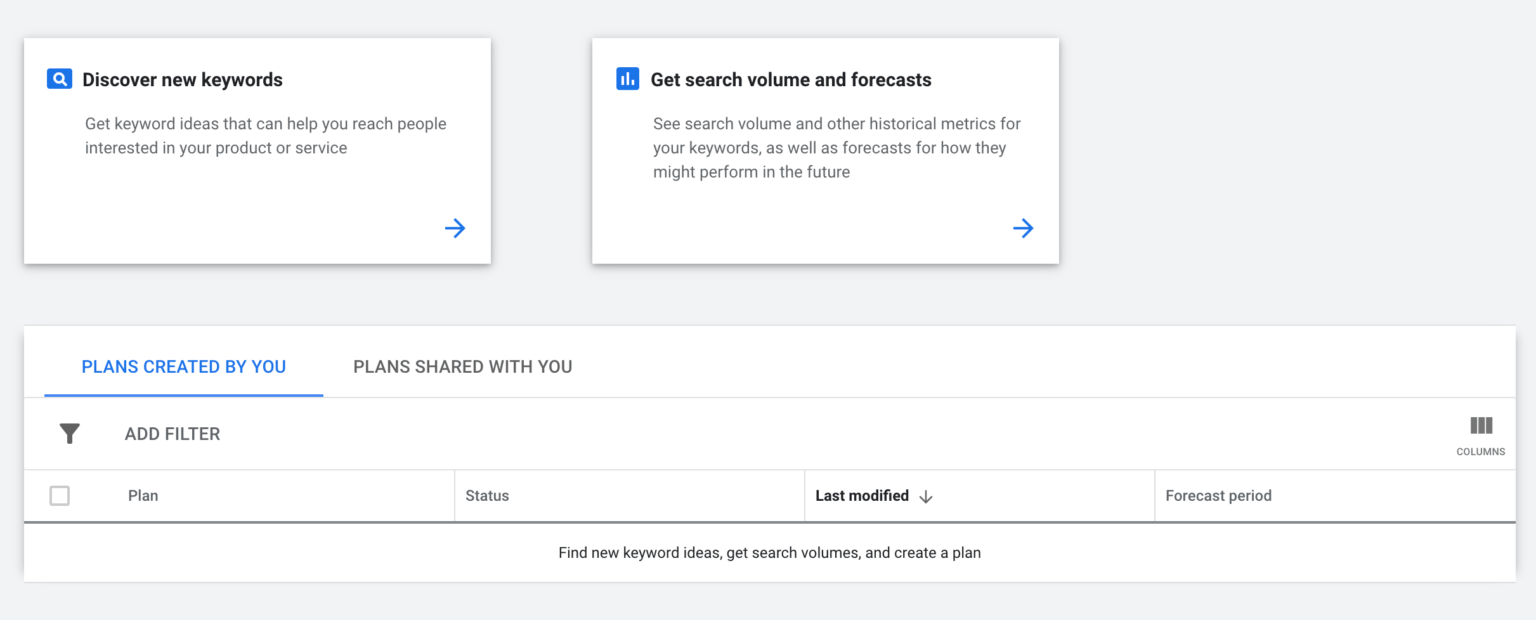Image resolution: width=1536 pixels, height=620 pixels.
Task: Click the Plan column header
Action: [x=143, y=495]
